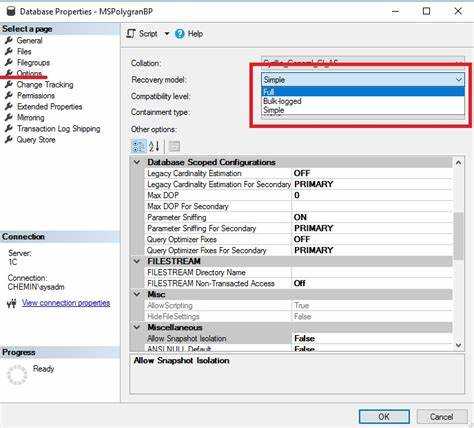This screenshot has width=474, height=428.
Task: Click the connection properties icon
Action: [12, 303]
